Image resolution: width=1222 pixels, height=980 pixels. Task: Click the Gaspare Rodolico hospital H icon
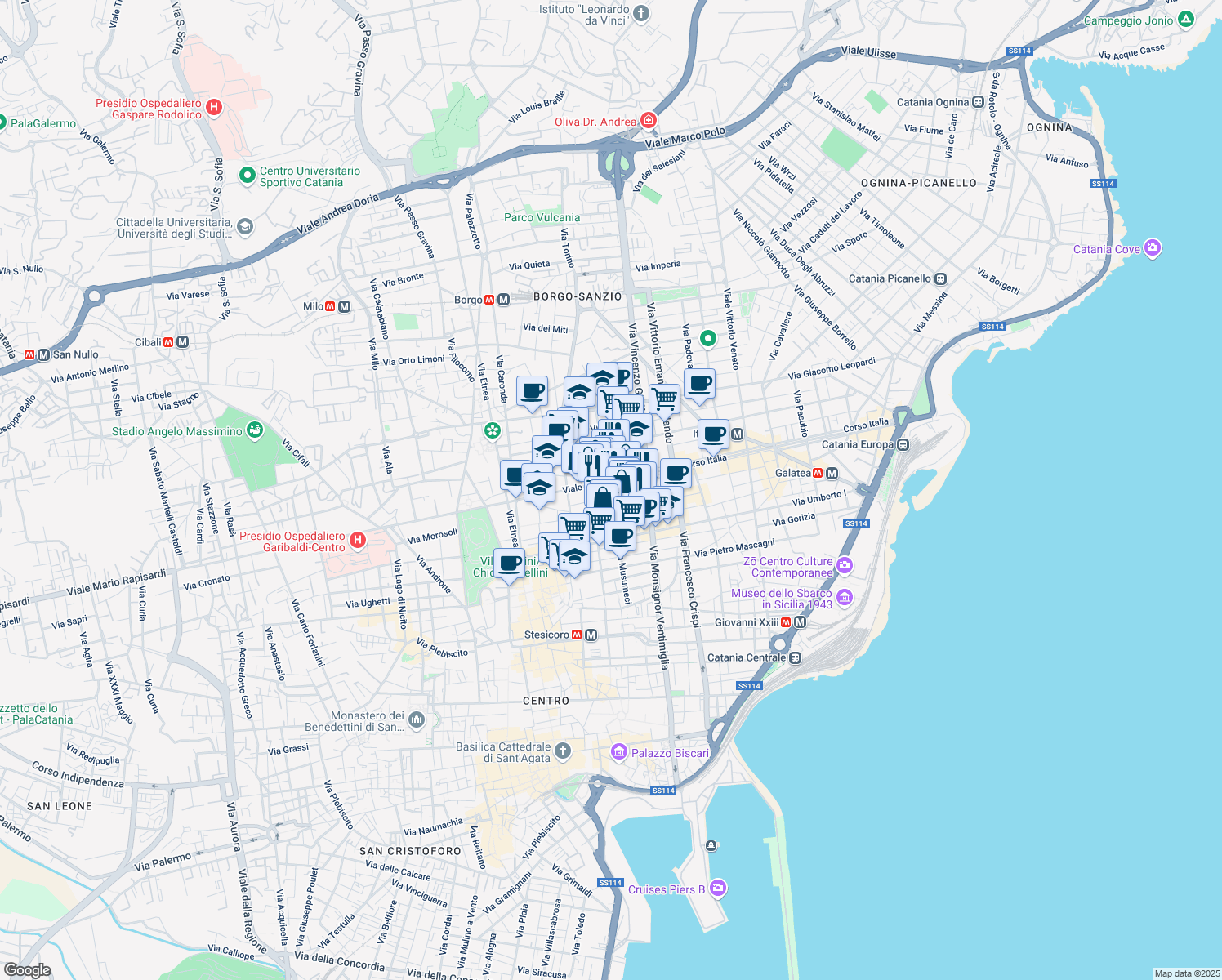214,107
